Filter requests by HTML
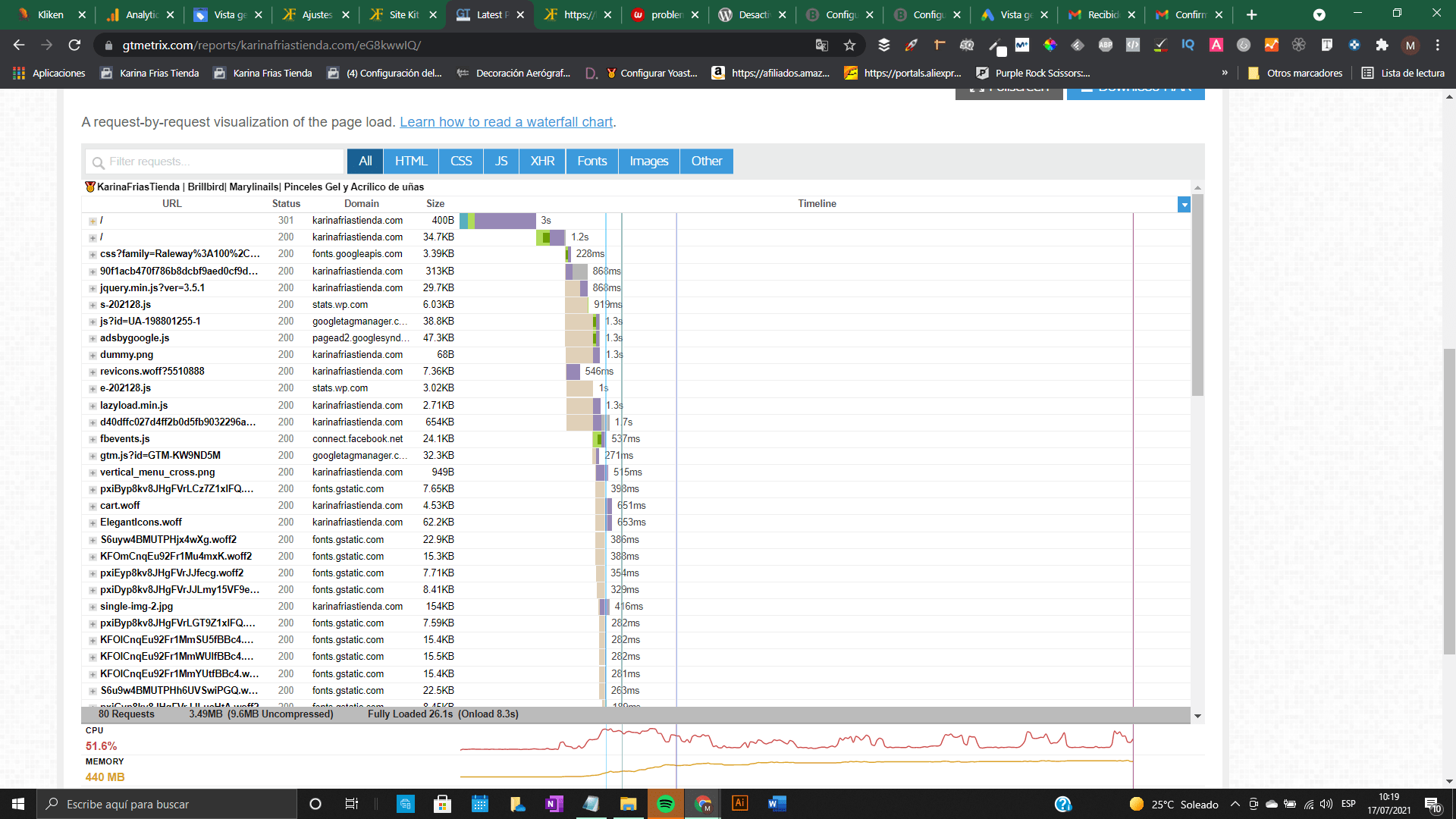The width and height of the screenshot is (1456, 819). tap(411, 161)
